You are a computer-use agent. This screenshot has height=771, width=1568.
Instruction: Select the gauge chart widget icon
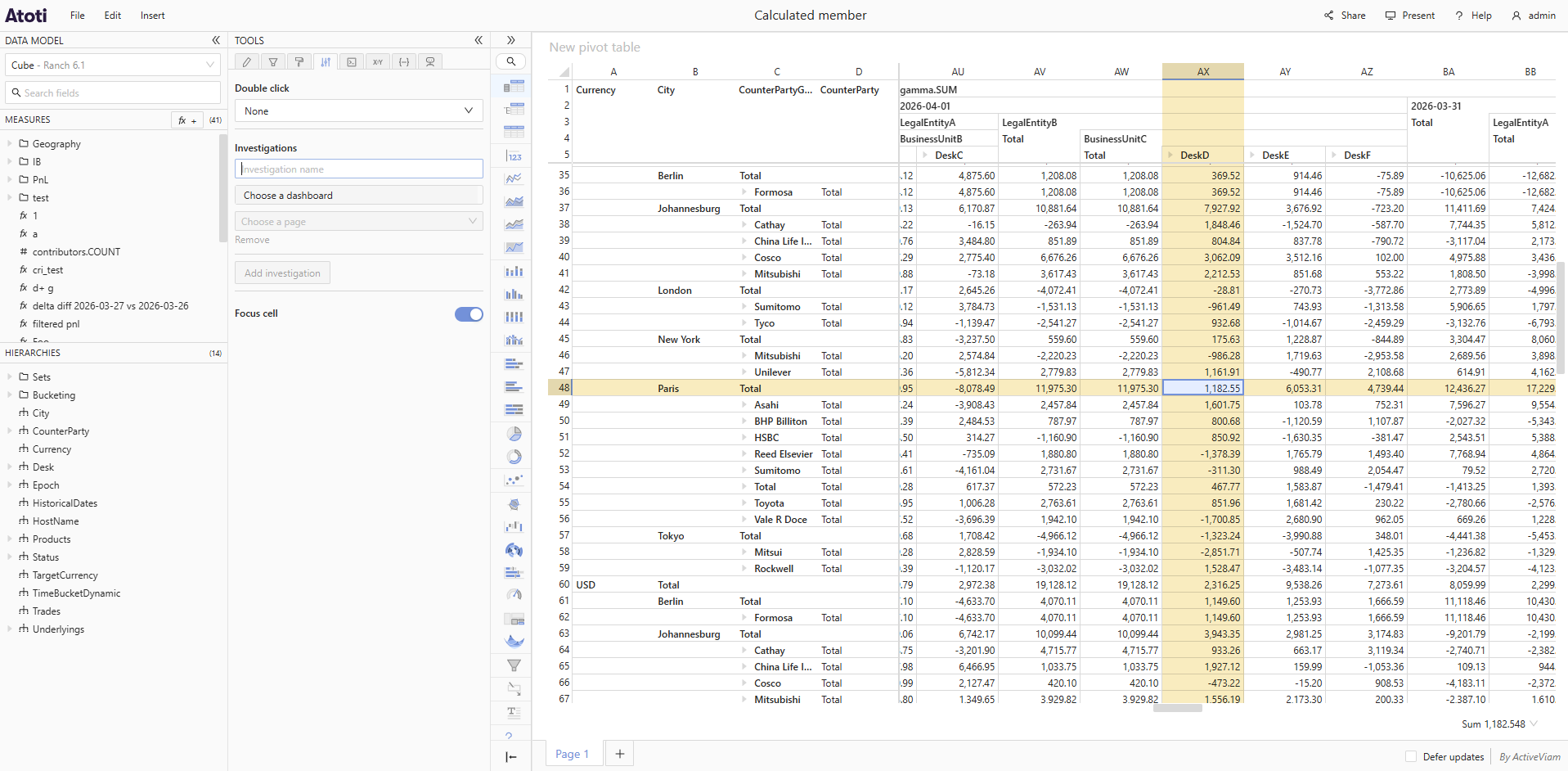(514, 595)
